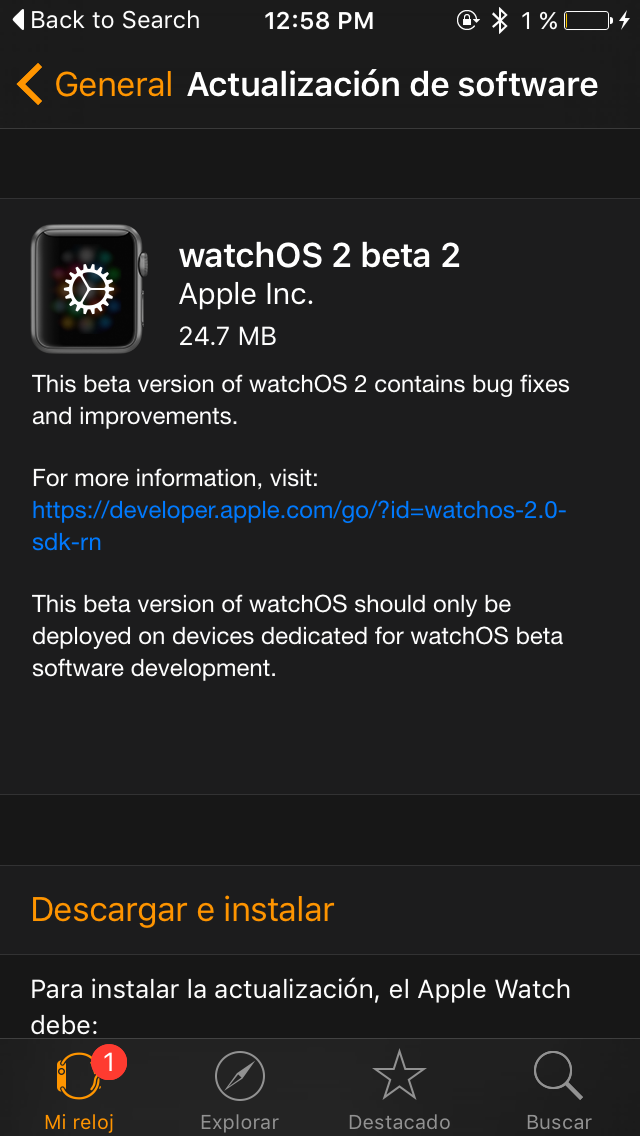Viewport: 640px width, 1136px height.
Task: Switch to the Destacado tab label
Action: point(399,1122)
